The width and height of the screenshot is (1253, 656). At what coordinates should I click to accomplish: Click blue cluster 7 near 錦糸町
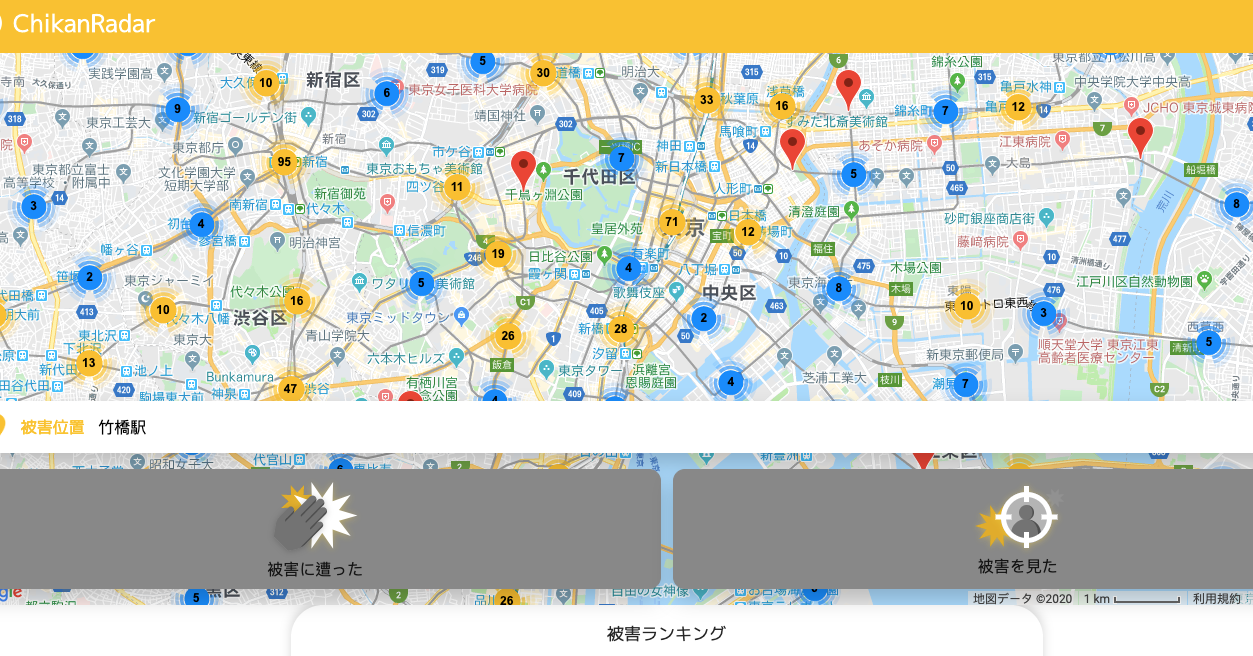point(945,111)
